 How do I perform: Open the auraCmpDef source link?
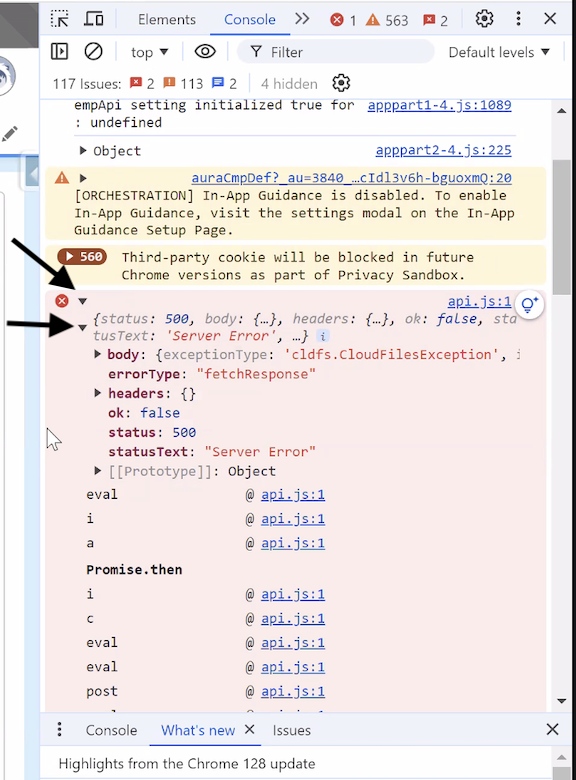click(351, 178)
